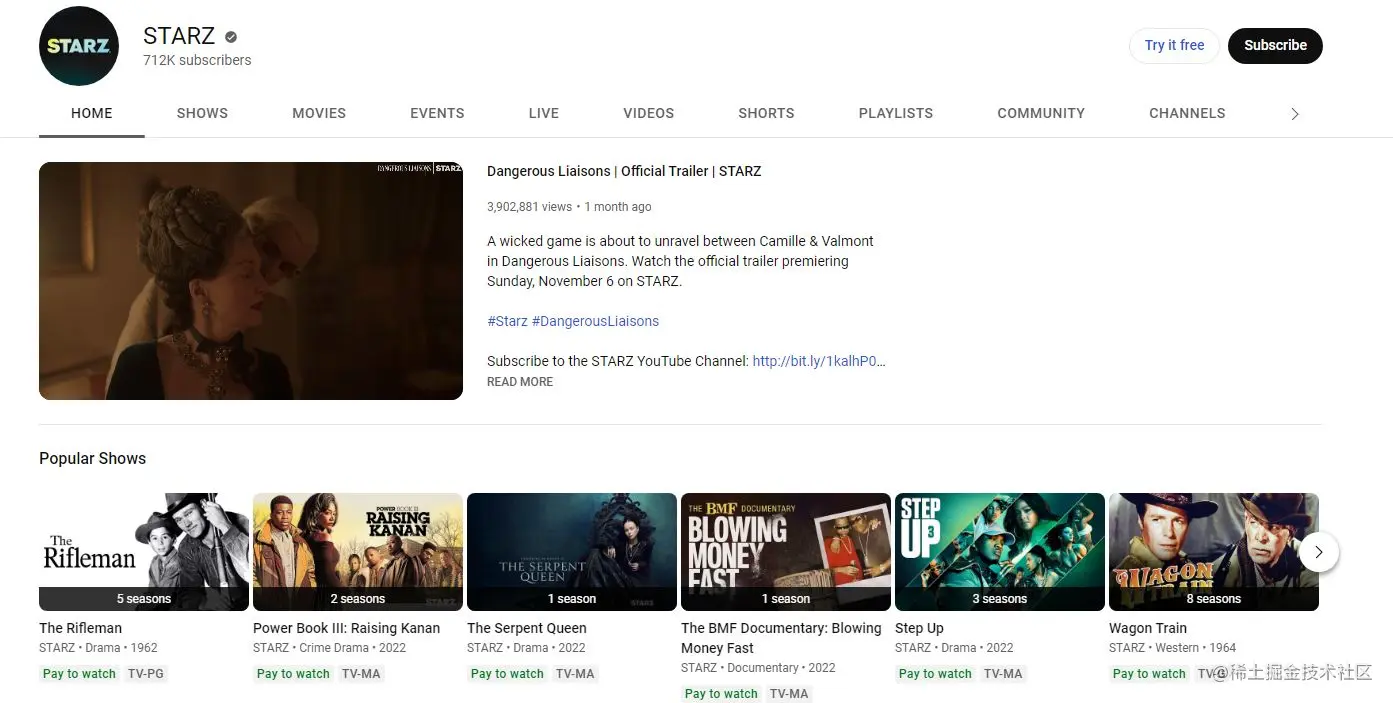Open The Serpent Queen show thumbnail
The width and height of the screenshot is (1393, 703).
point(572,552)
